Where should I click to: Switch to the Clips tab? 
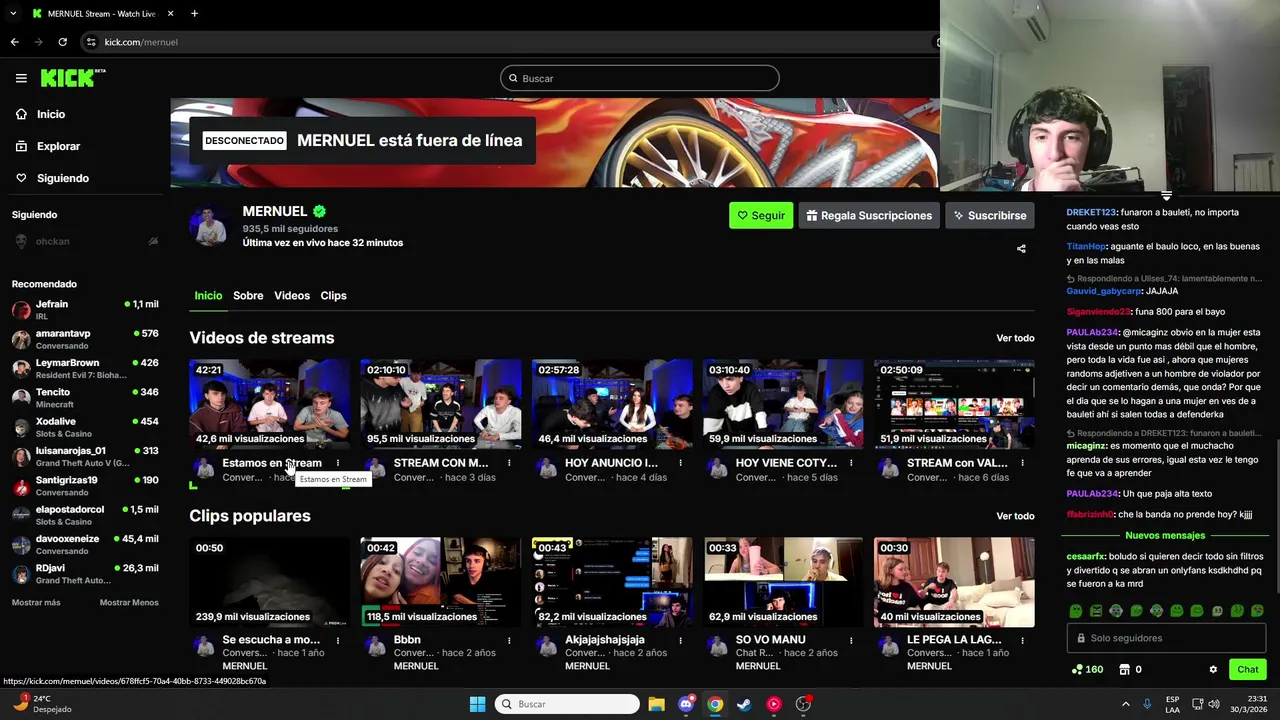pos(333,295)
